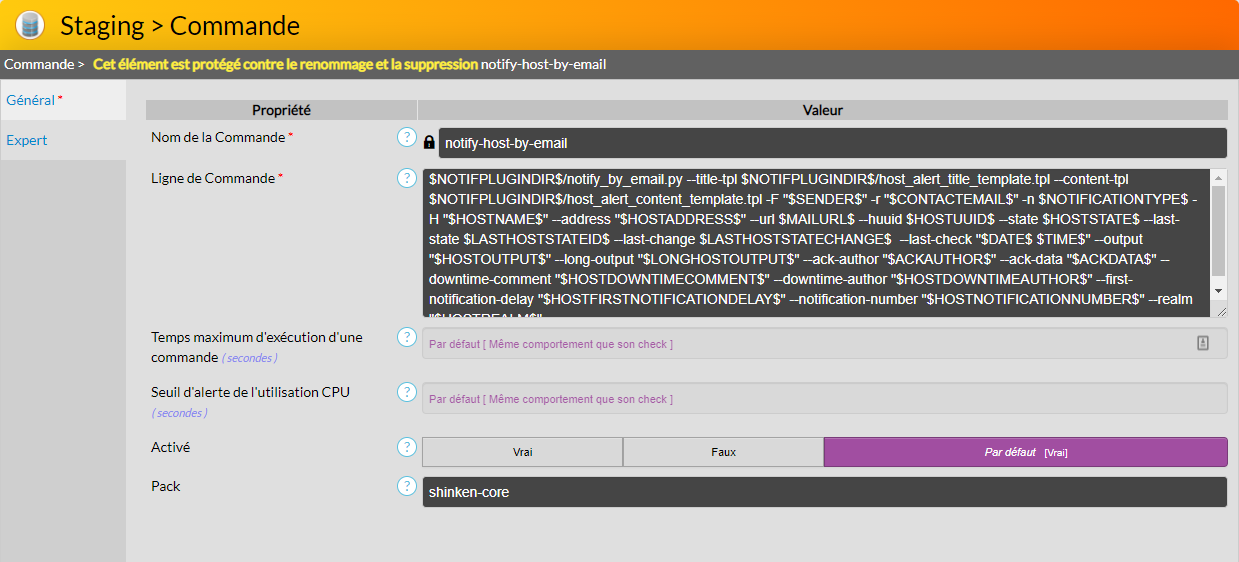Select Par défaut for Activé
This screenshot has height=562, width=1239.
(x=1025, y=452)
